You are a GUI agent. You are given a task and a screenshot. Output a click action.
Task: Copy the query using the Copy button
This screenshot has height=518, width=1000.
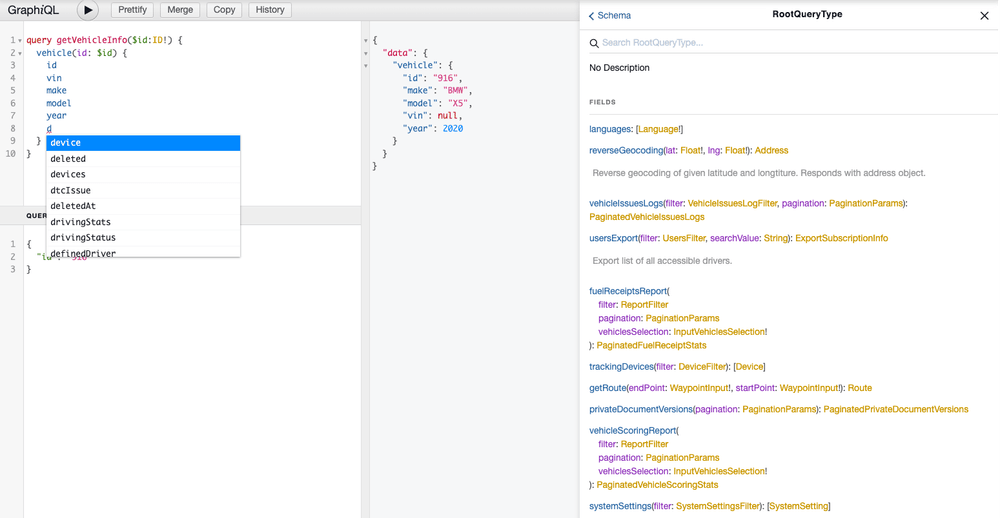(x=224, y=10)
